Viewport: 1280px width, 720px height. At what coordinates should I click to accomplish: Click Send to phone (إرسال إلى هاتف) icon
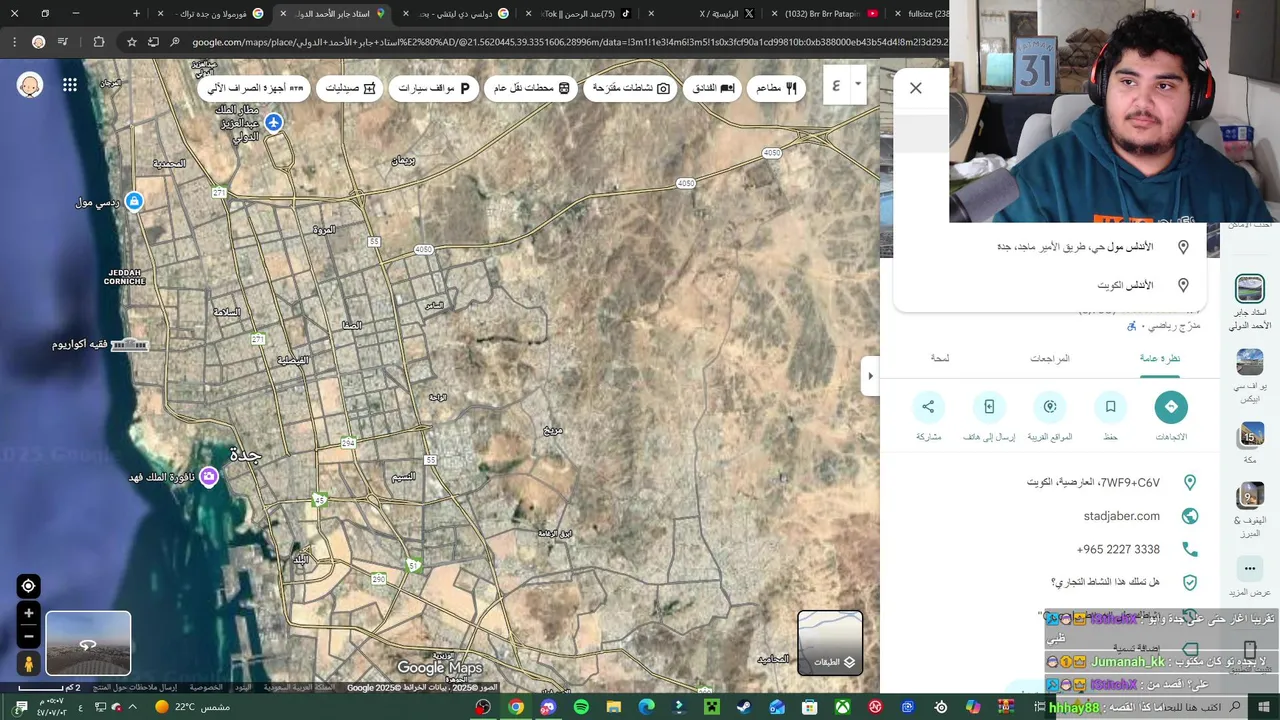point(989,407)
